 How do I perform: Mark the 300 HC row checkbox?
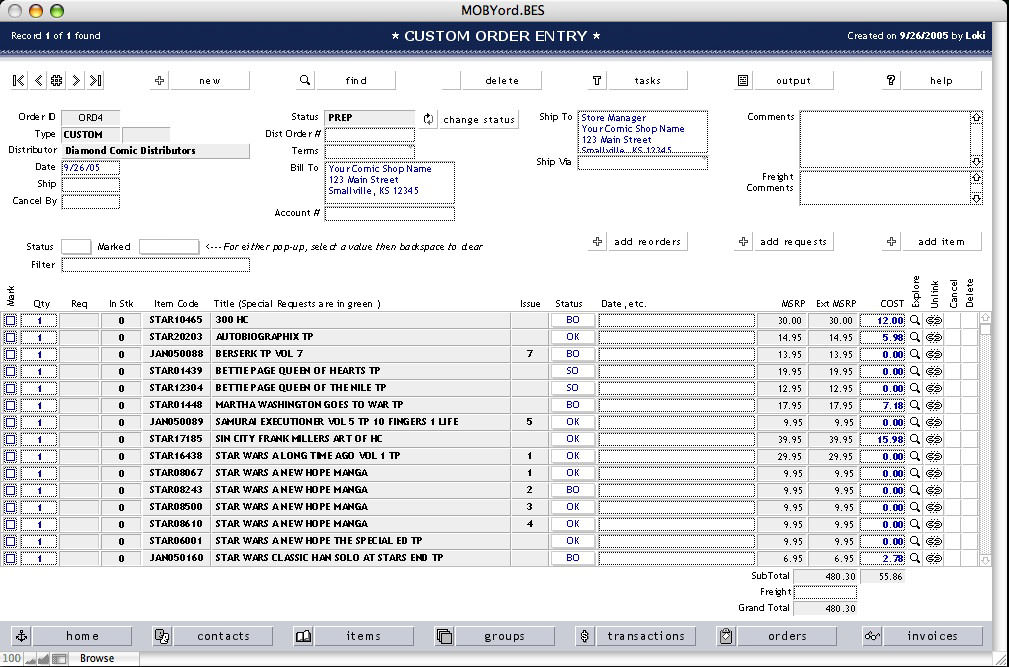(x=10, y=320)
